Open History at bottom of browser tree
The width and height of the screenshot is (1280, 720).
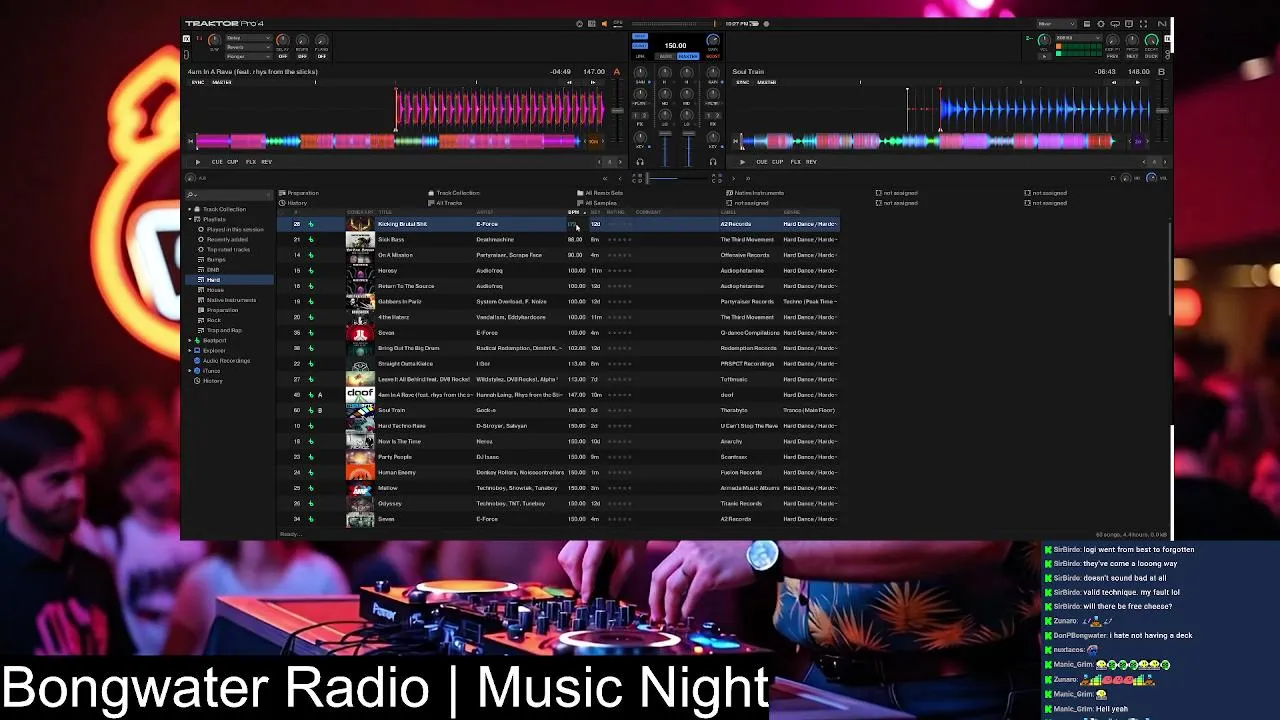coord(212,381)
